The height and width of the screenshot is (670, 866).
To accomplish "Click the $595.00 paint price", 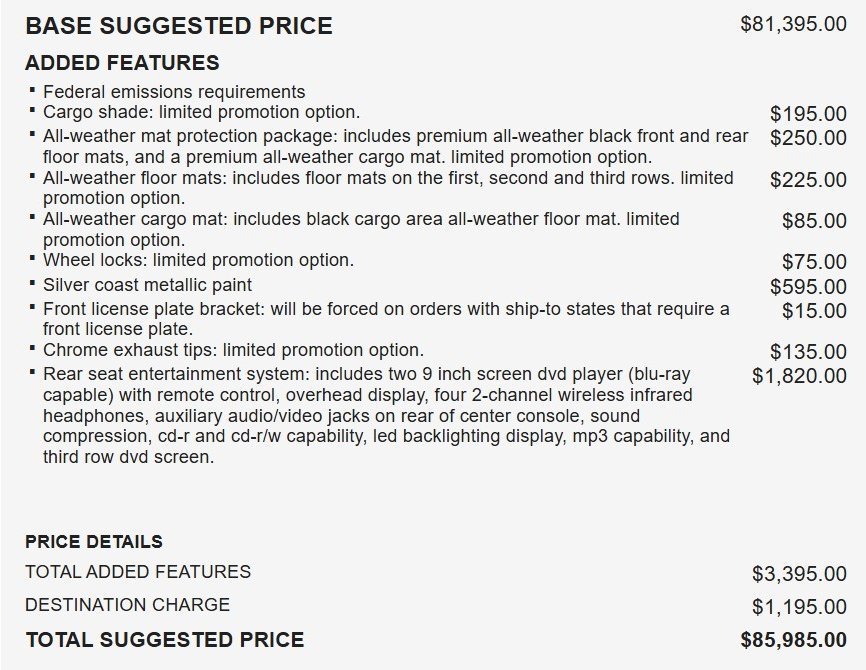I will tap(808, 287).
